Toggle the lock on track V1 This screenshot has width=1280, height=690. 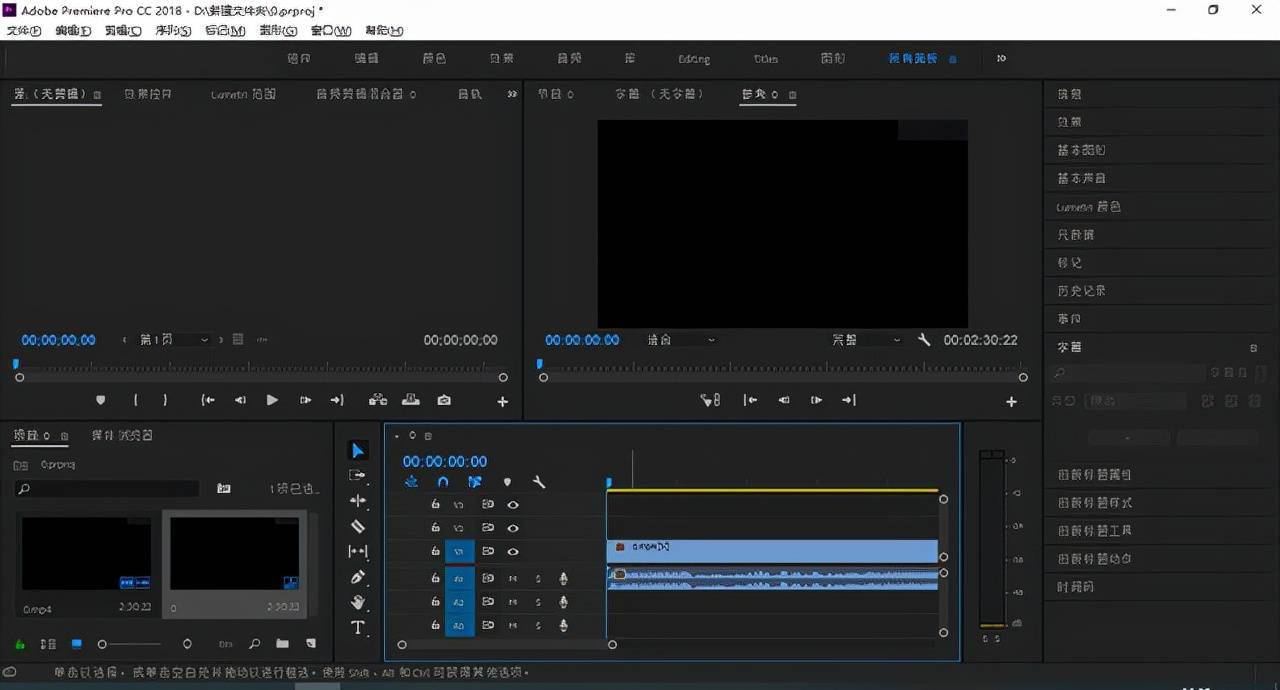pyautogui.click(x=435, y=551)
